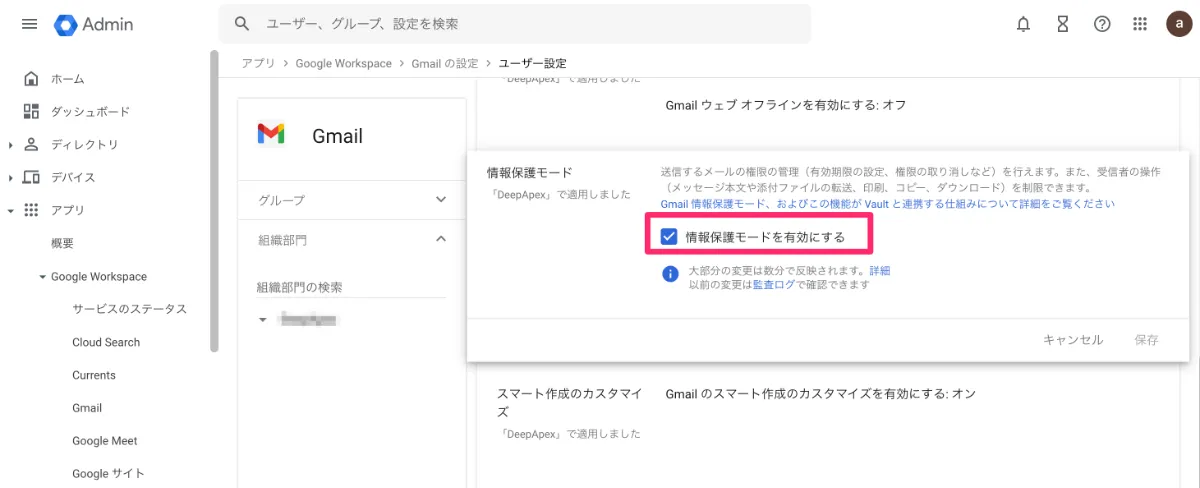1200x488 pixels.
Task: Open the main hamburger menu
Action: coord(29,24)
